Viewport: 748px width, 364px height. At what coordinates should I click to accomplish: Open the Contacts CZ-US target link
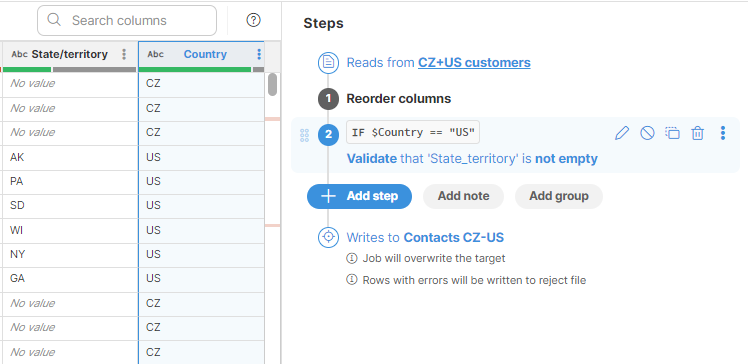[454, 238]
